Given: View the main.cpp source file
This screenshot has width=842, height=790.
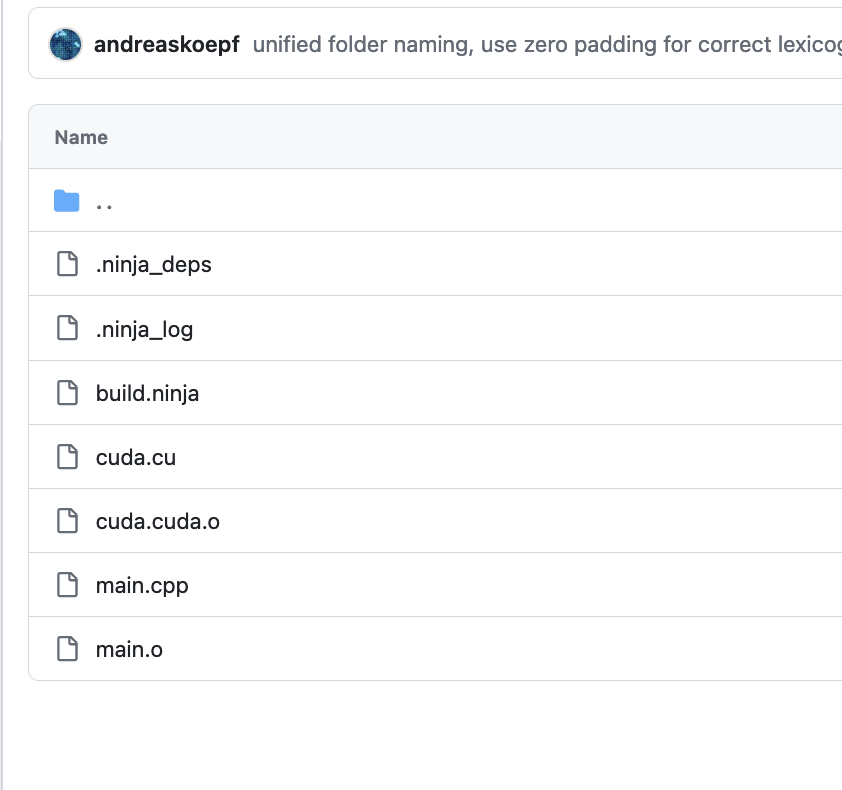Looking at the screenshot, I should click(142, 586).
